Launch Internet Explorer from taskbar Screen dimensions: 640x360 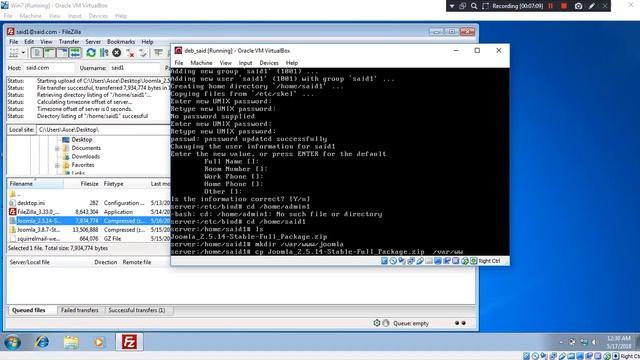click(42, 342)
